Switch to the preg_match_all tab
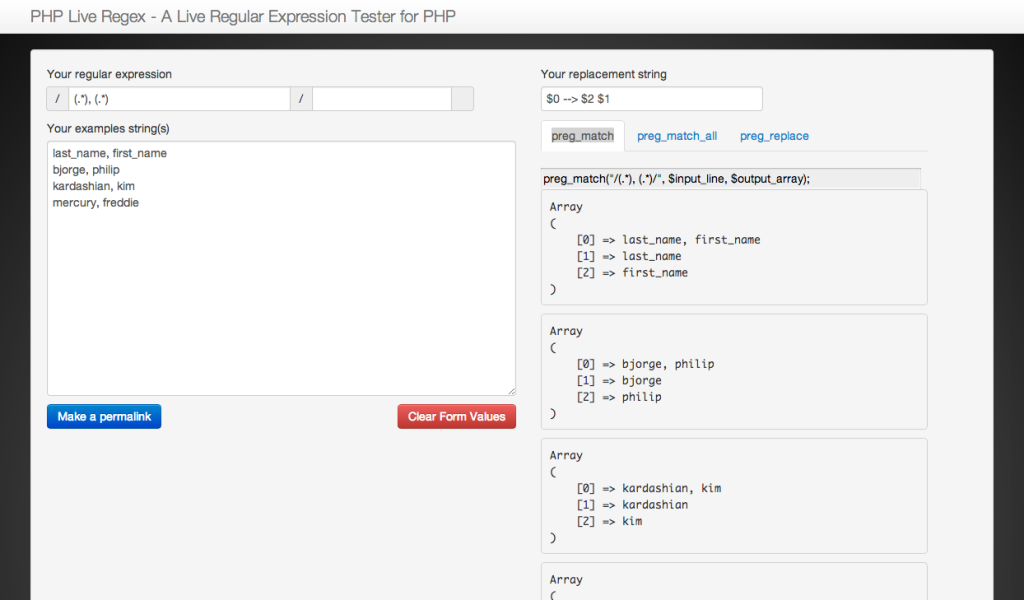The height and width of the screenshot is (600, 1024). pyautogui.click(x=677, y=136)
